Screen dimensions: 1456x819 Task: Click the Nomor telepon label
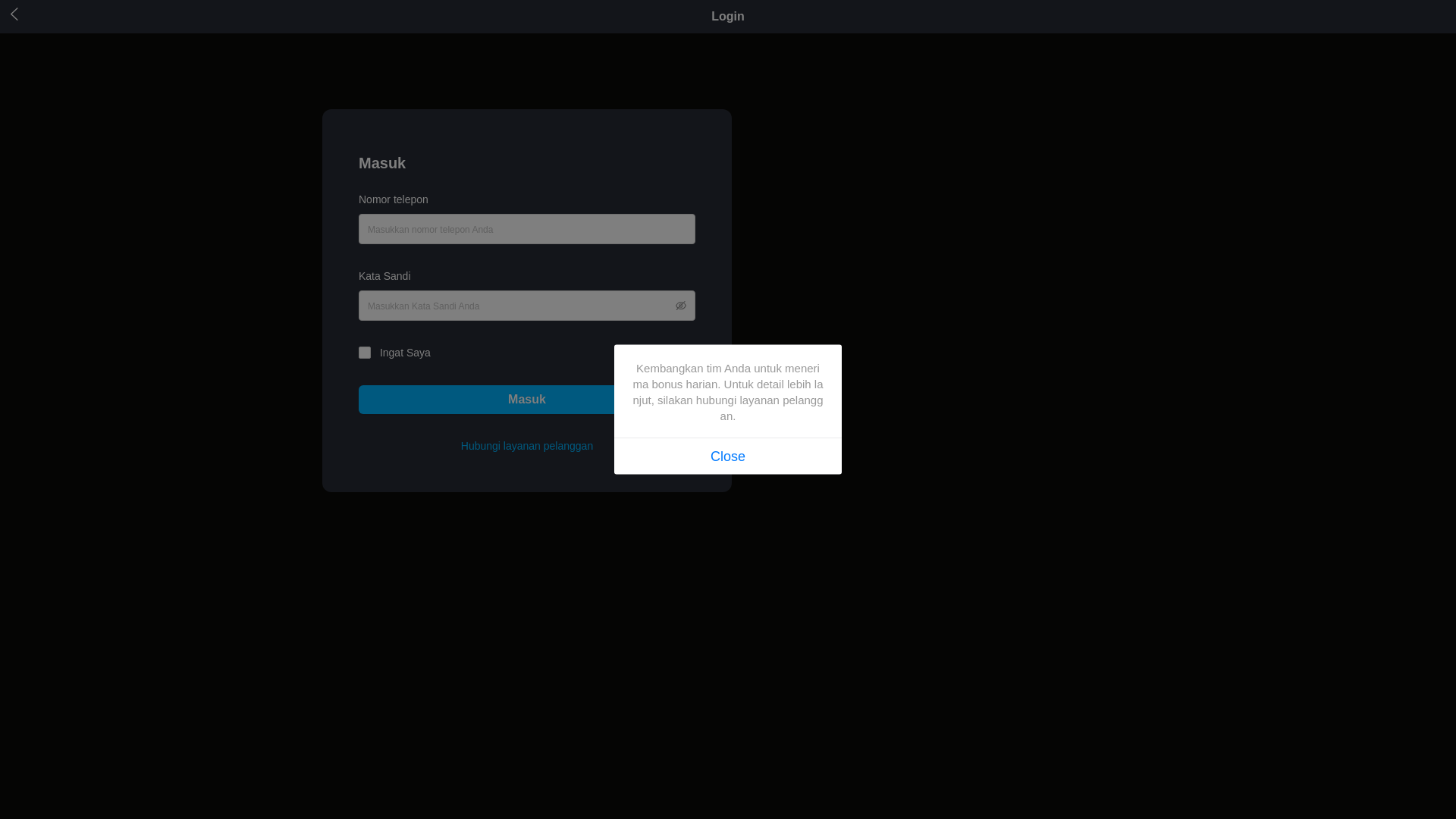[x=394, y=199]
